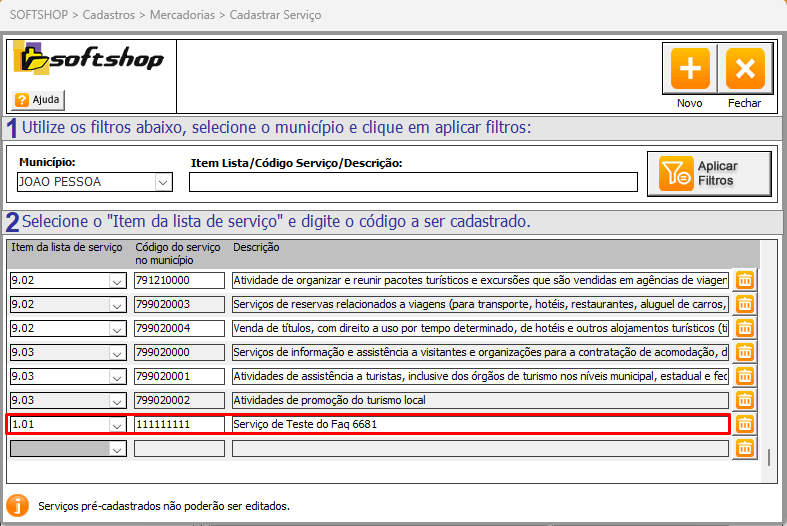Screen dimensions: 787x526
Task: Click the Softshop logo
Action: tap(88, 59)
